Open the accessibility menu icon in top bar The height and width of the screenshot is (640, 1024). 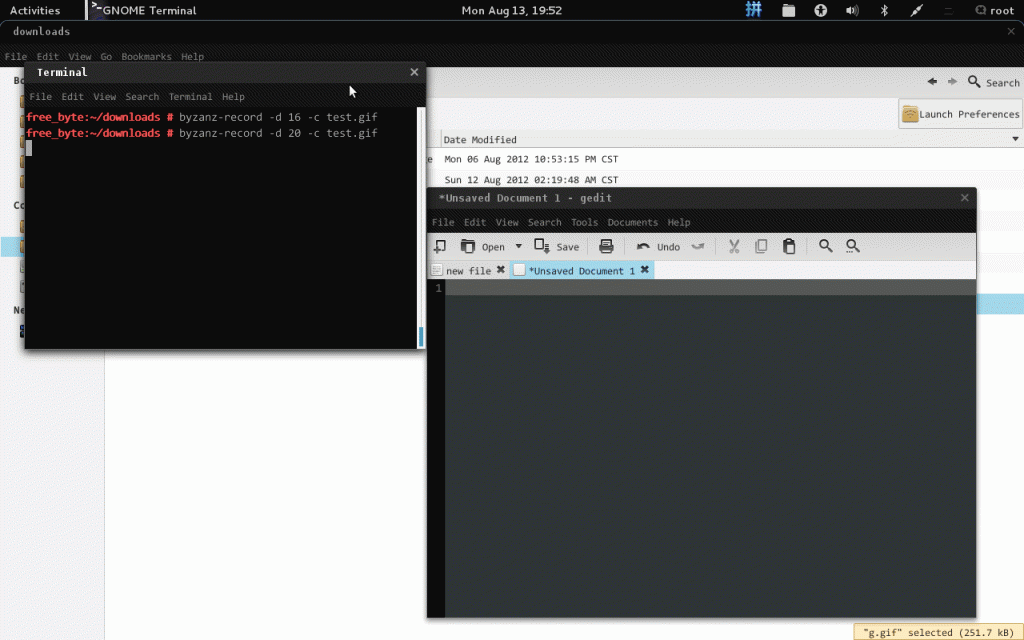820,10
